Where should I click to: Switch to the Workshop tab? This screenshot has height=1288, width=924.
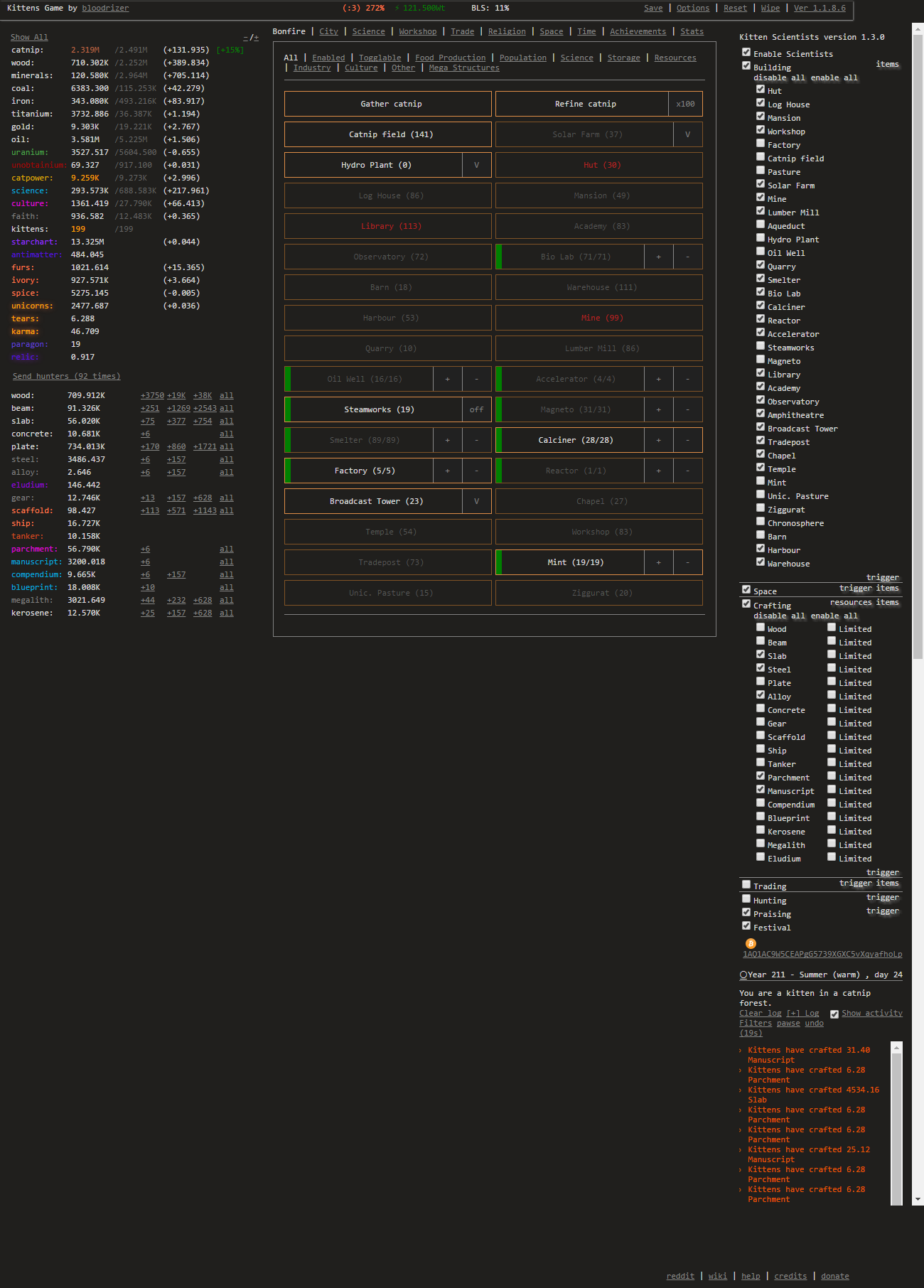point(417,31)
